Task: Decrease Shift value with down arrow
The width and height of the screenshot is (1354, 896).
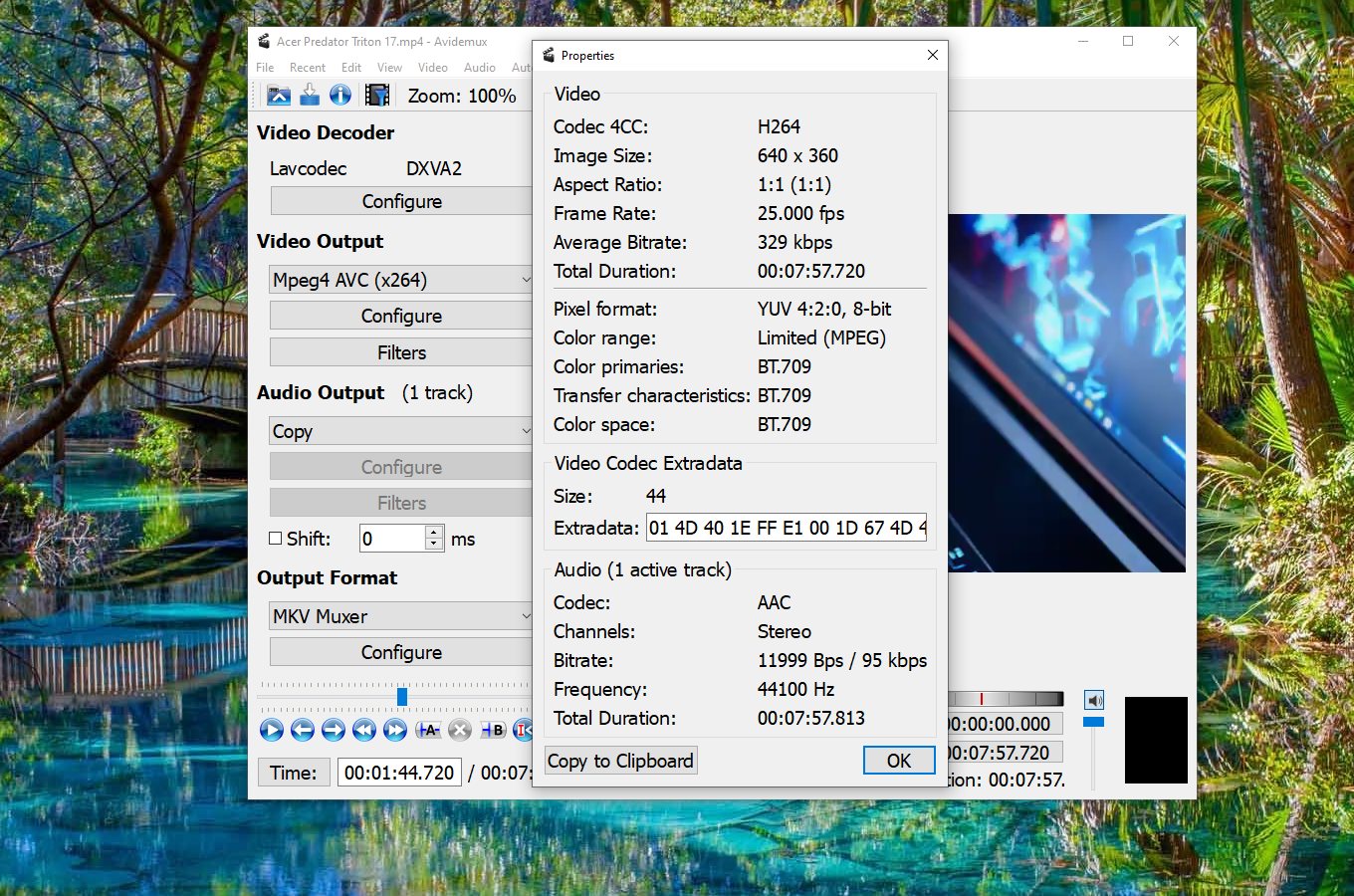Action: click(434, 544)
